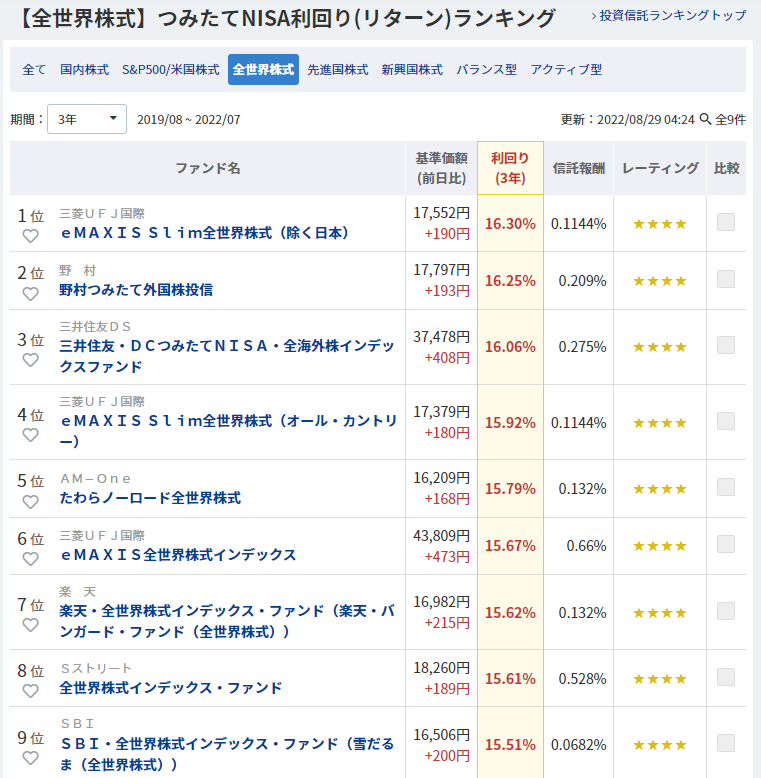761x778 pixels.
Task: Open たわらノーロード全世界株式 fund link
Action: (x=150, y=498)
